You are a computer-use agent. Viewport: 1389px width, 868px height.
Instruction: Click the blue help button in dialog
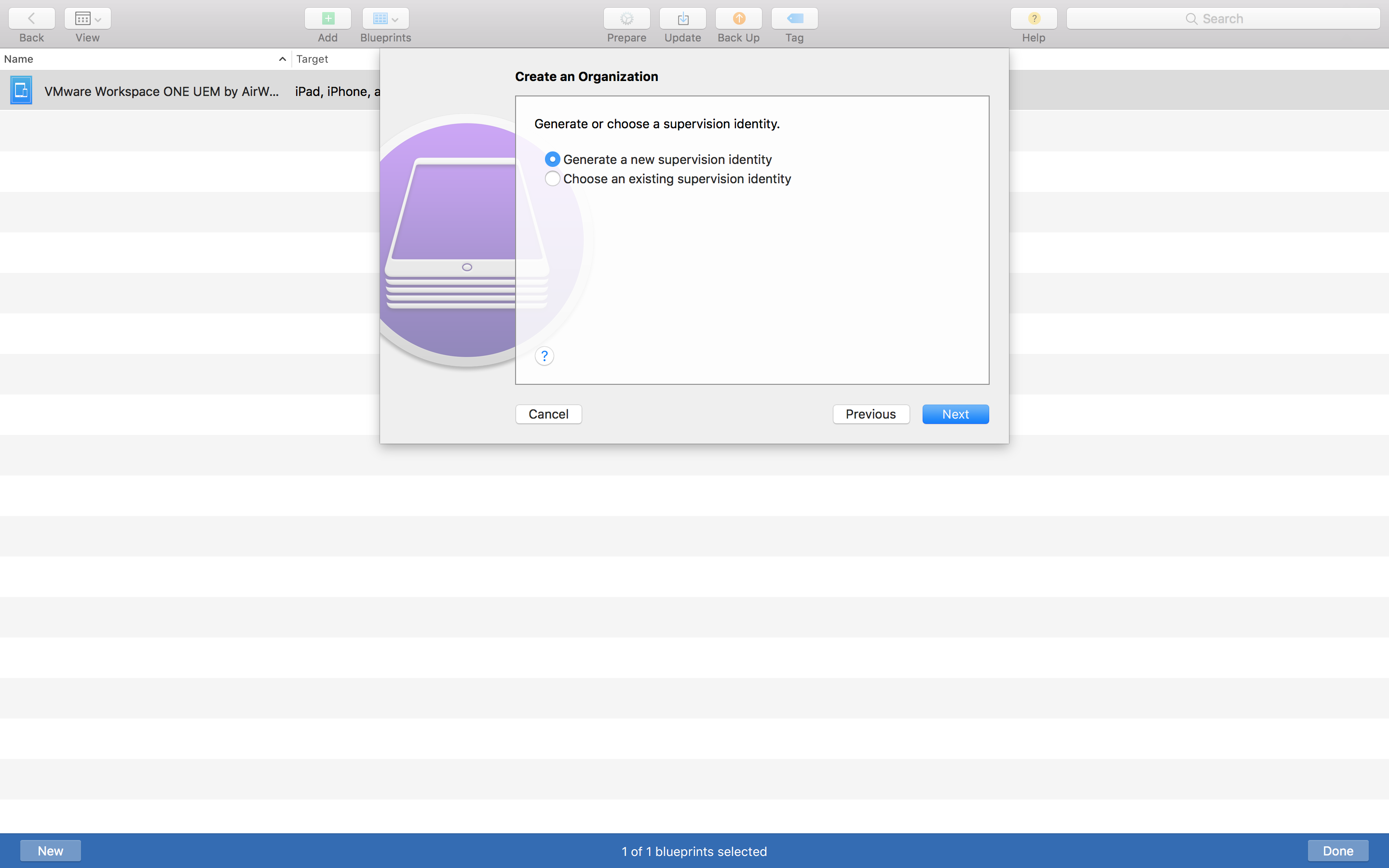point(544,356)
